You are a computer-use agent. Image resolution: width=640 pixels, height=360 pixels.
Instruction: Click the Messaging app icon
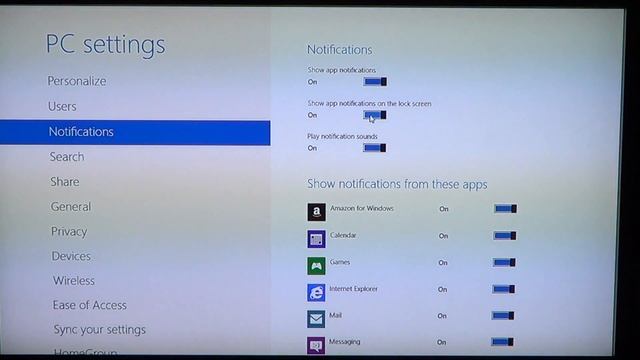point(316,345)
